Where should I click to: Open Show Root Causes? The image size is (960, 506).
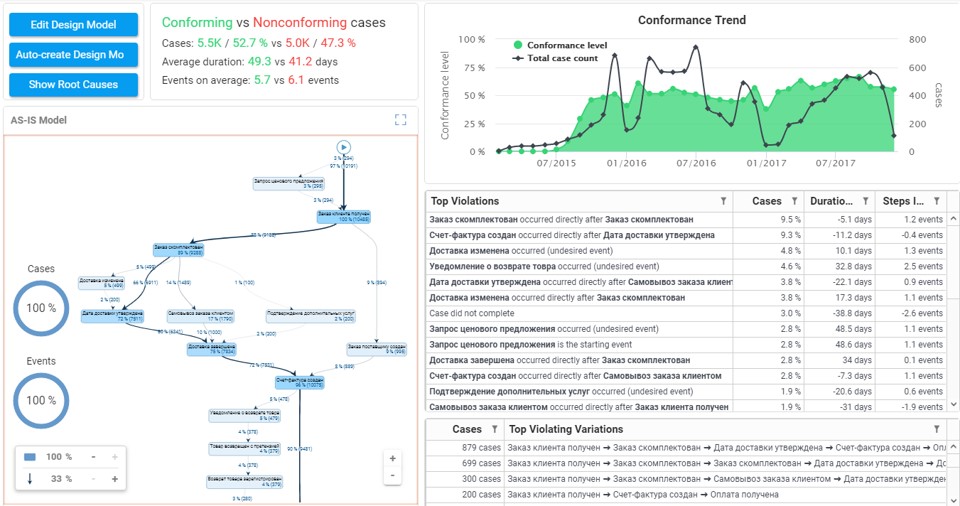(x=73, y=85)
